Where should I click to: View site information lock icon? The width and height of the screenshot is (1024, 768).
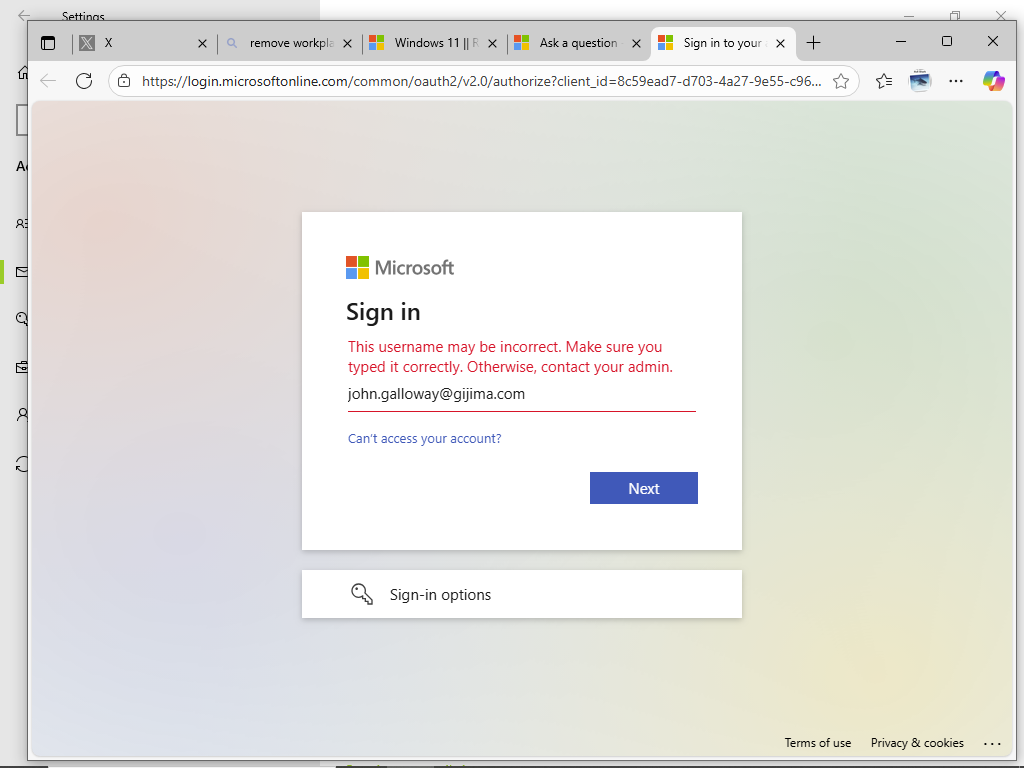pos(124,81)
